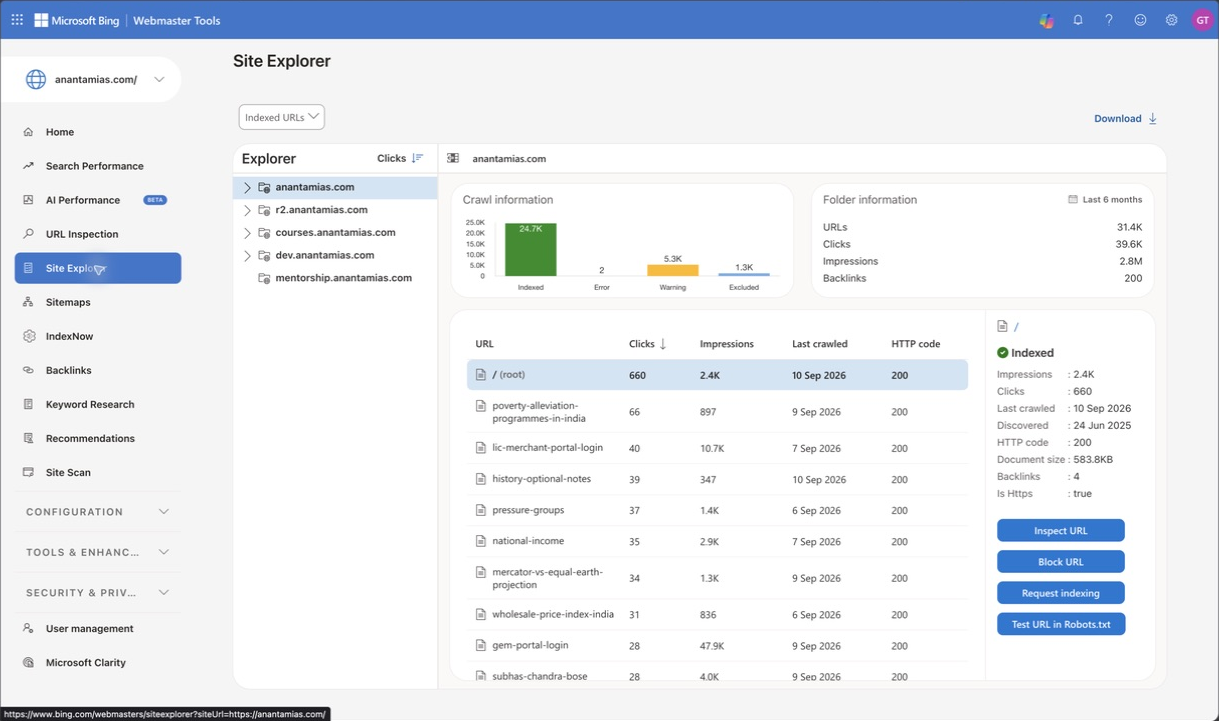Open the settings gear icon
This screenshot has height=721, width=1219.
pos(1171,20)
